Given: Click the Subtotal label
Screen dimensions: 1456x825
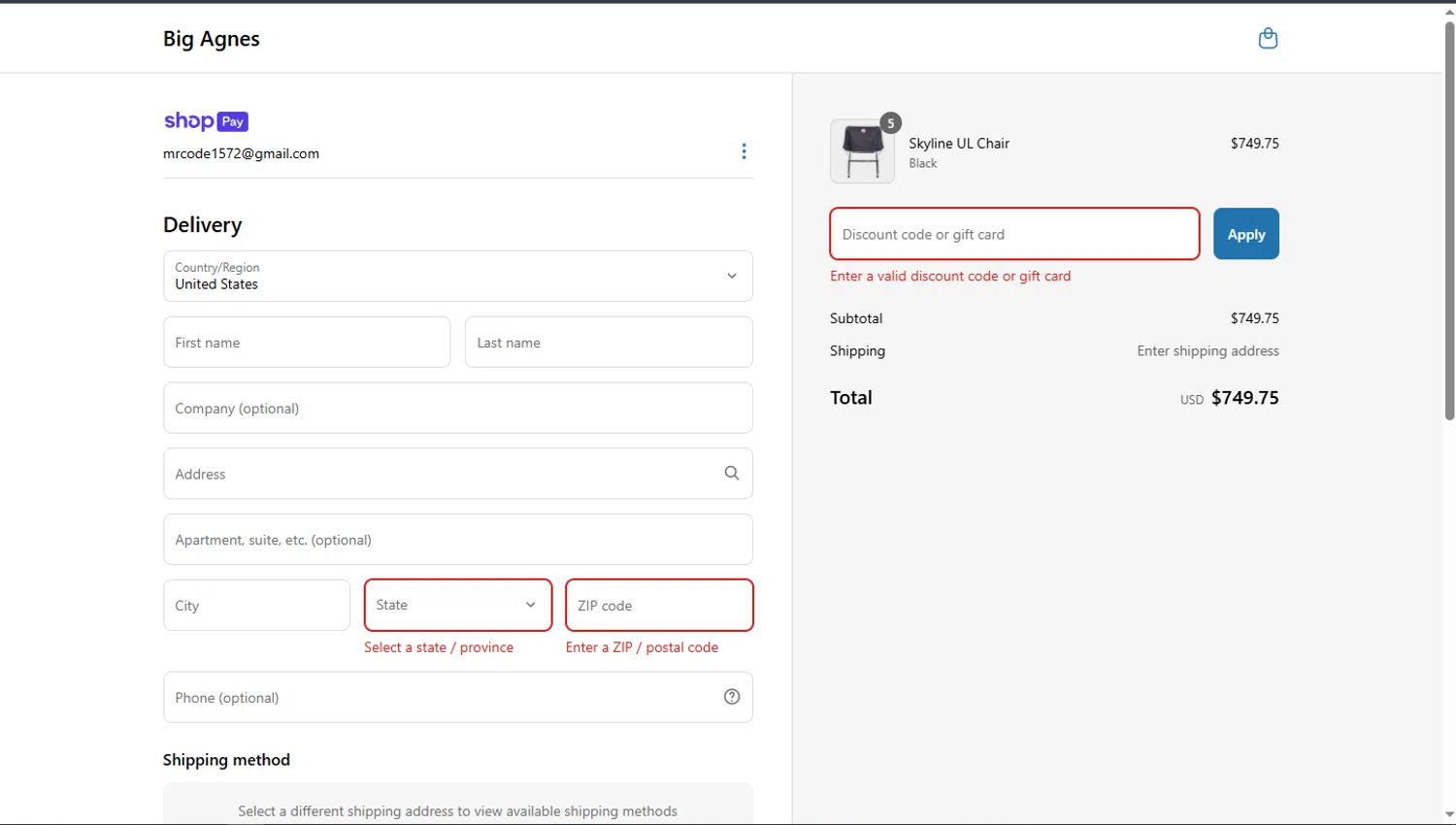Looking at the screenshot, I should 856,318.
